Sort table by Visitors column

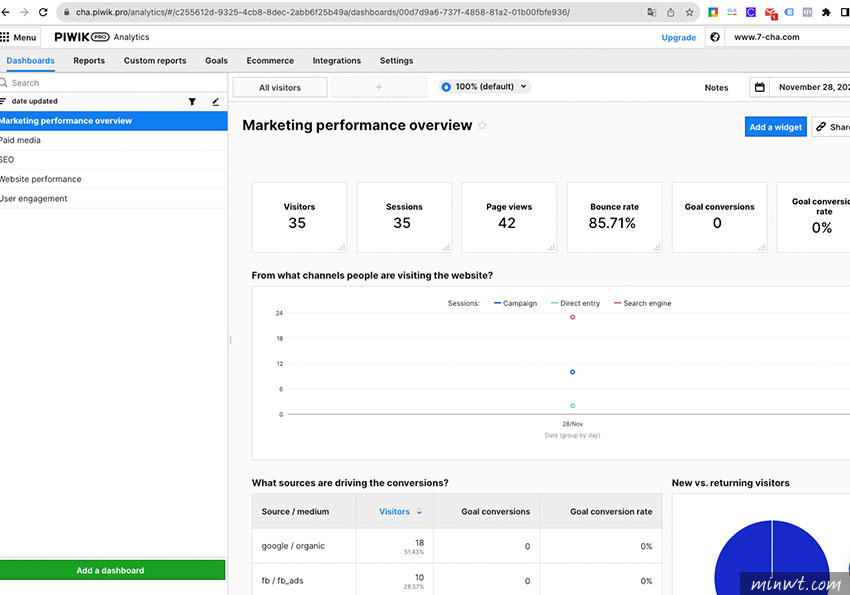click(395, 511)
